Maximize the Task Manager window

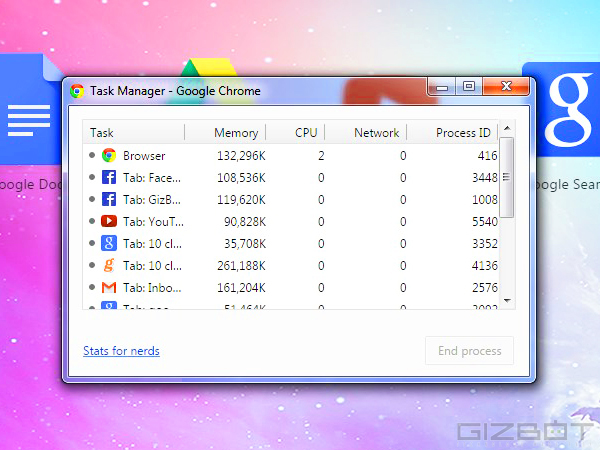coord(468,88)
